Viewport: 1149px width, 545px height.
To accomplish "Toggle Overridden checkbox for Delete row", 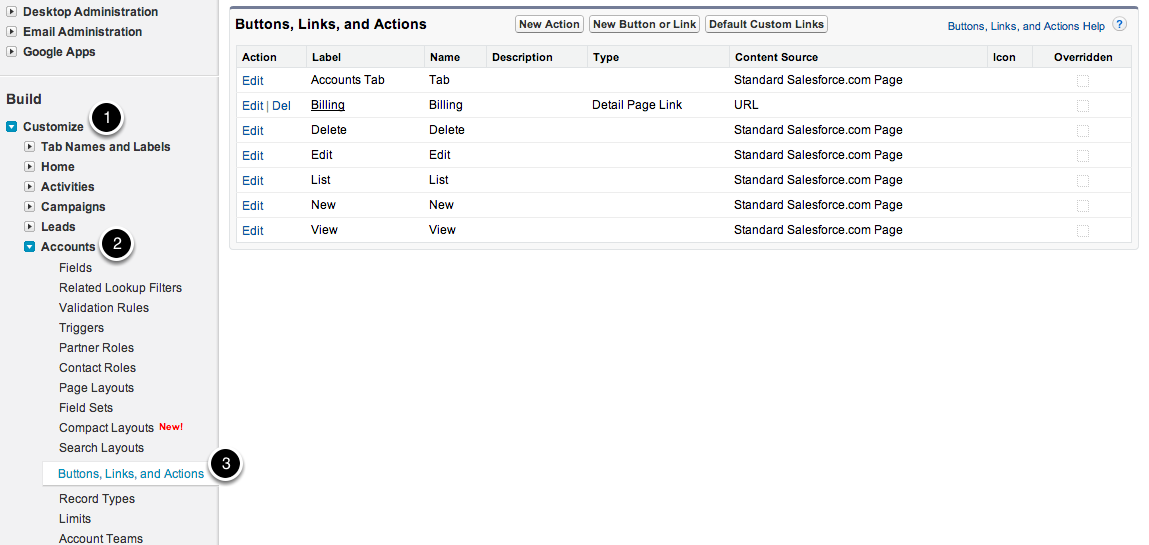I will 1083,131.
